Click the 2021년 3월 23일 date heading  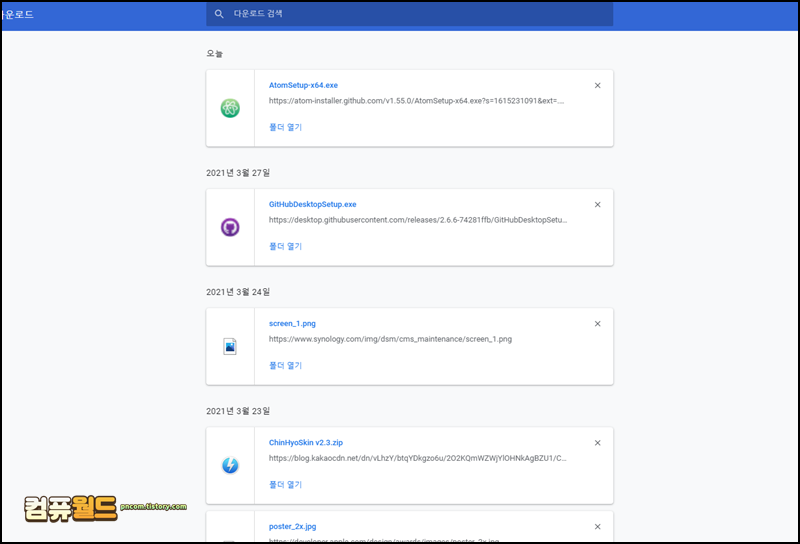[x=238, y=411]
